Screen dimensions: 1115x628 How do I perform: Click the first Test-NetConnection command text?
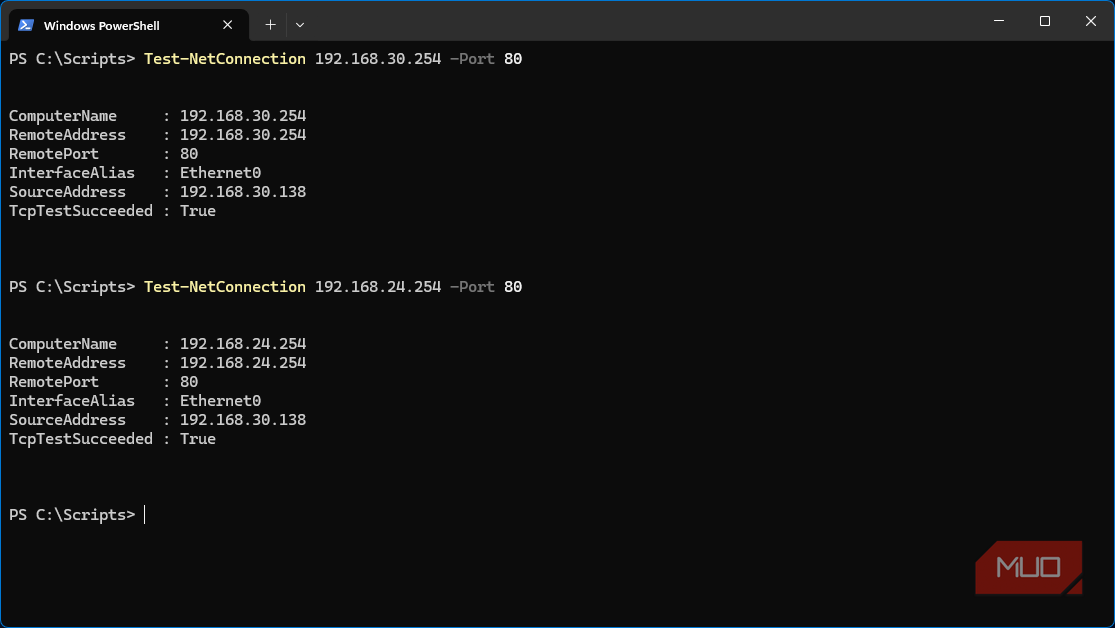click(x=225, y=58)
